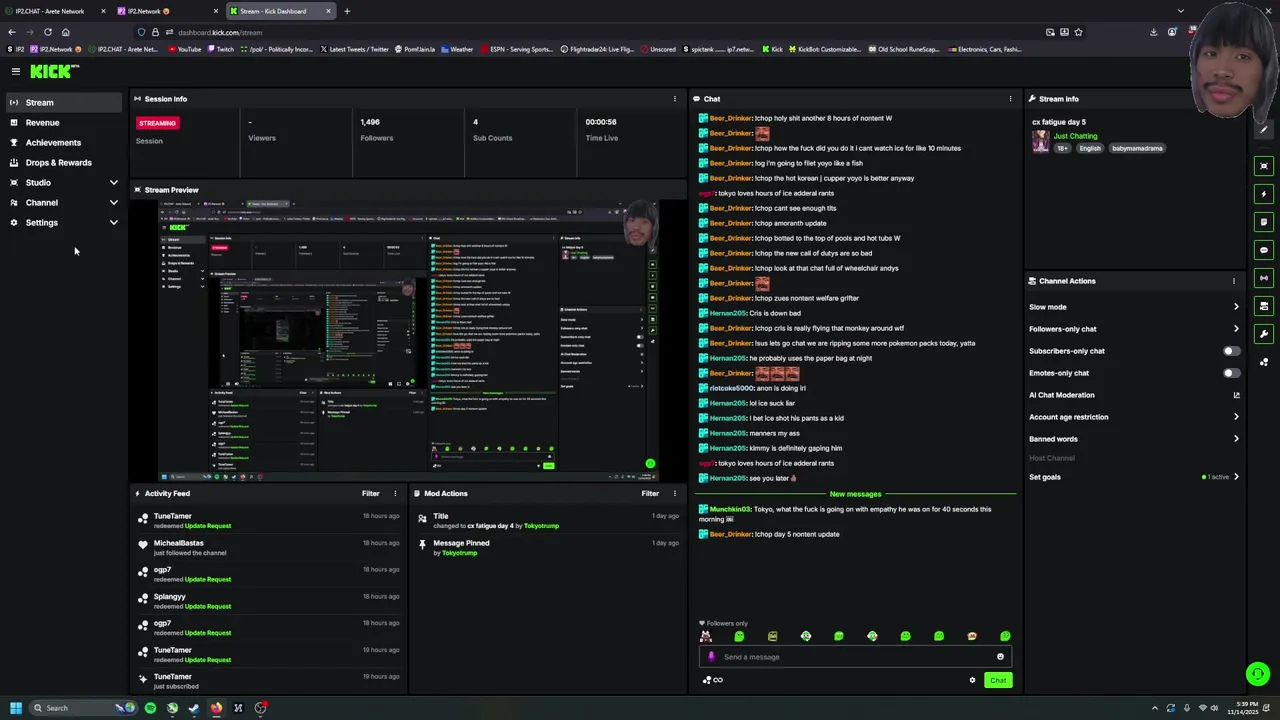
Task: Click the broadcast signal sidebar icon
Action: tap(1264, 278)
